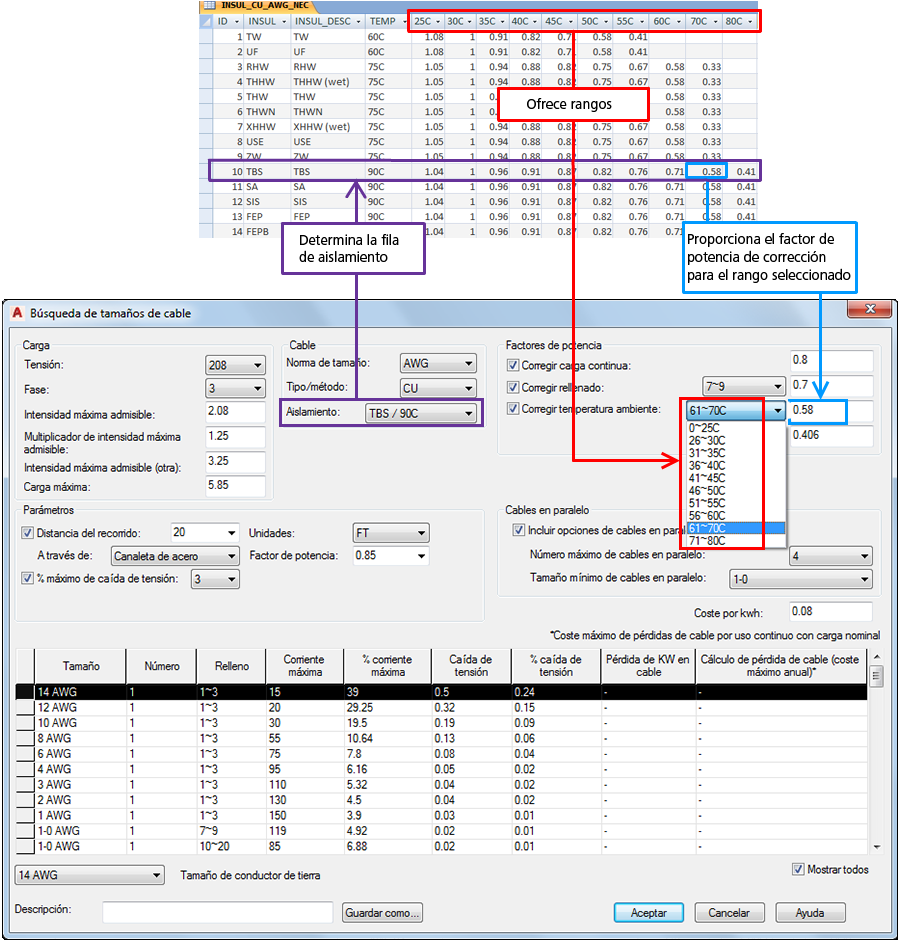
Task: Close the Búsqueda de tamaños de cable dialog
Action: pos(870,309)
